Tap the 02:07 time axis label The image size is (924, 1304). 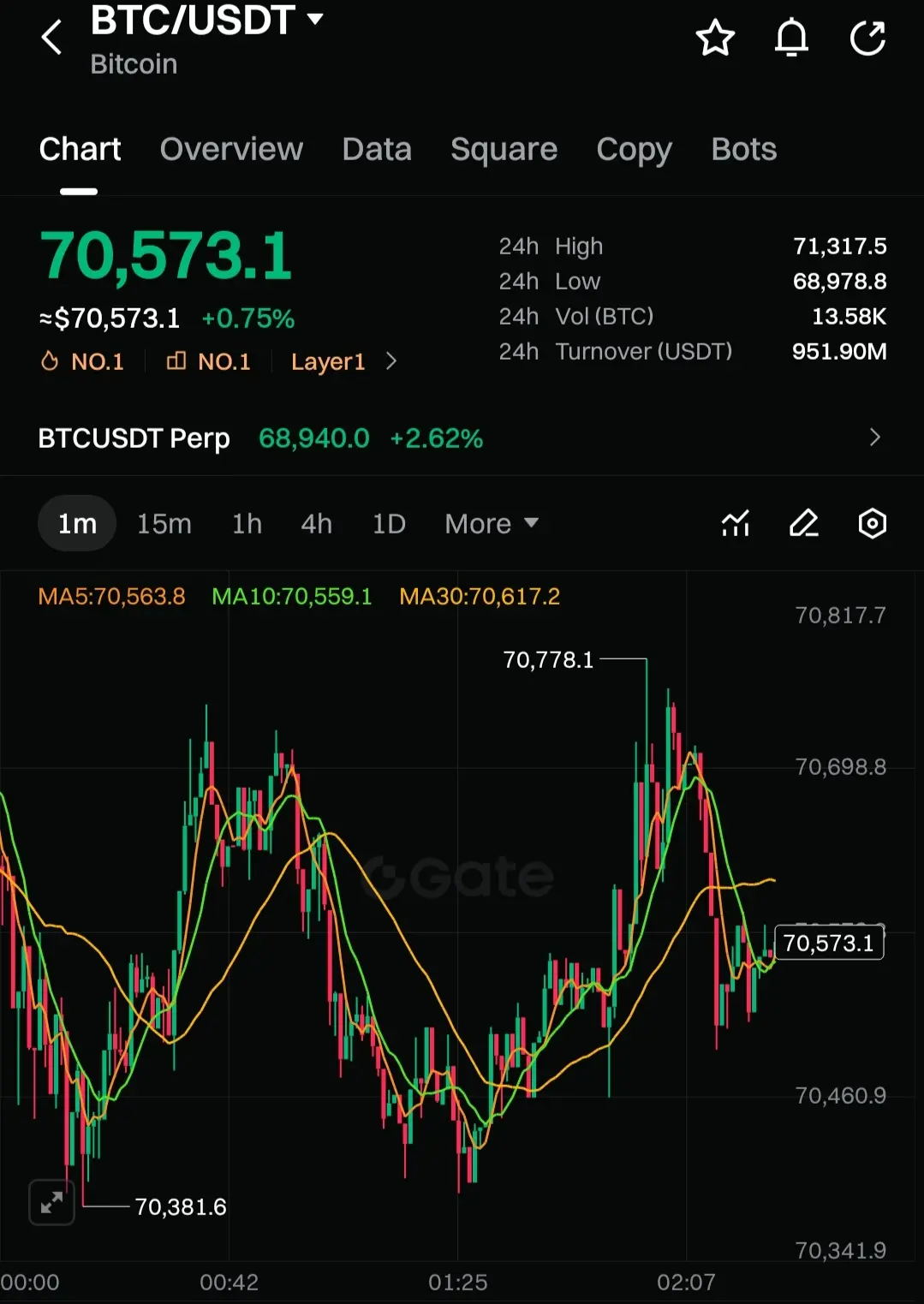[686, 1283]
